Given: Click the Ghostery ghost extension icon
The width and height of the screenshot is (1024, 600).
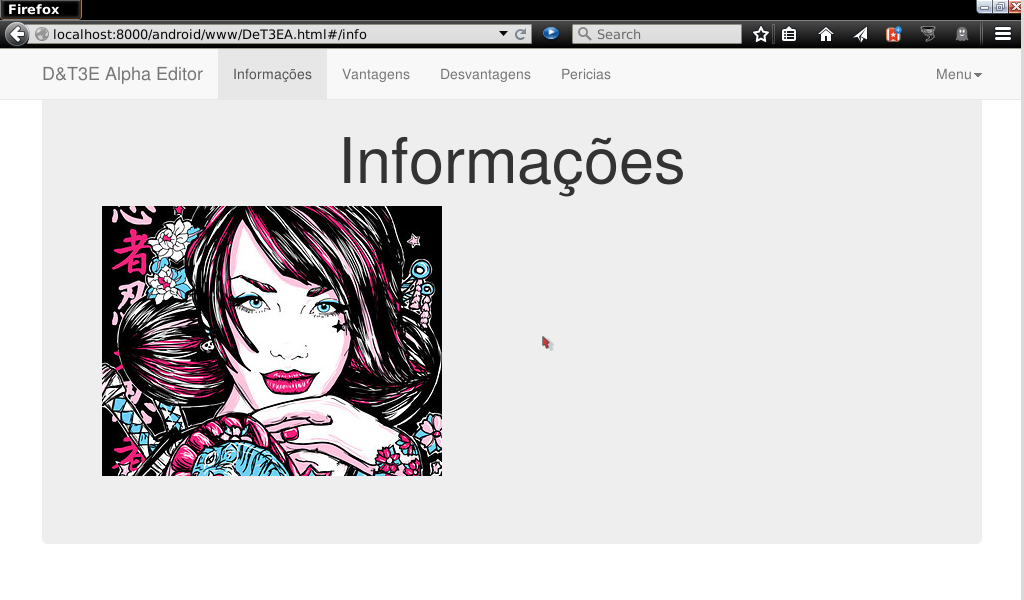Looking at the screenshot, I should [x=961, y=34].
